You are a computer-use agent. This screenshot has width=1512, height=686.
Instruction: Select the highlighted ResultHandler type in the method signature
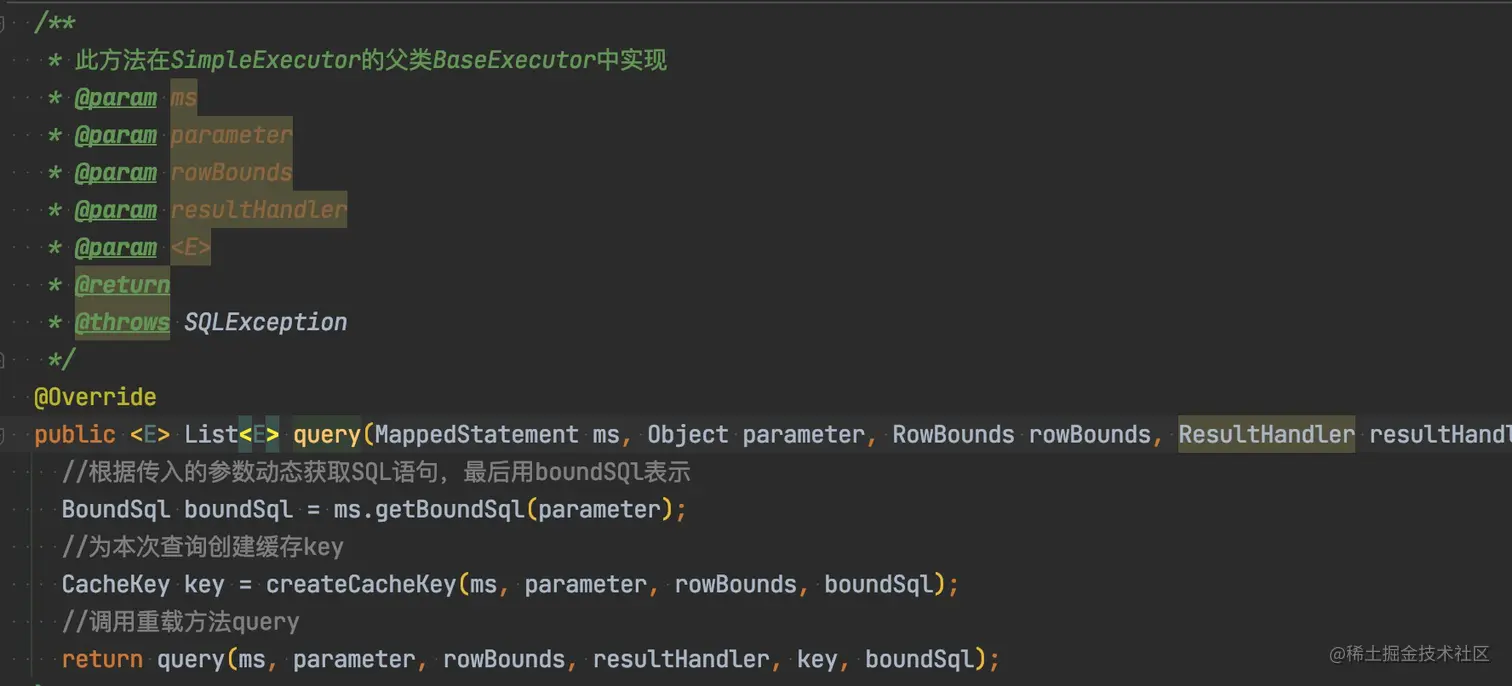(1266, 435)
